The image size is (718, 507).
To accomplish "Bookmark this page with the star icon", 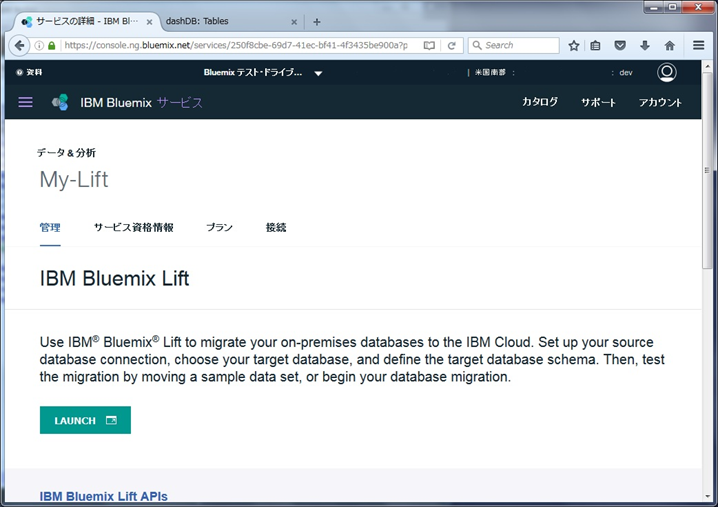I will coord(574,45).
